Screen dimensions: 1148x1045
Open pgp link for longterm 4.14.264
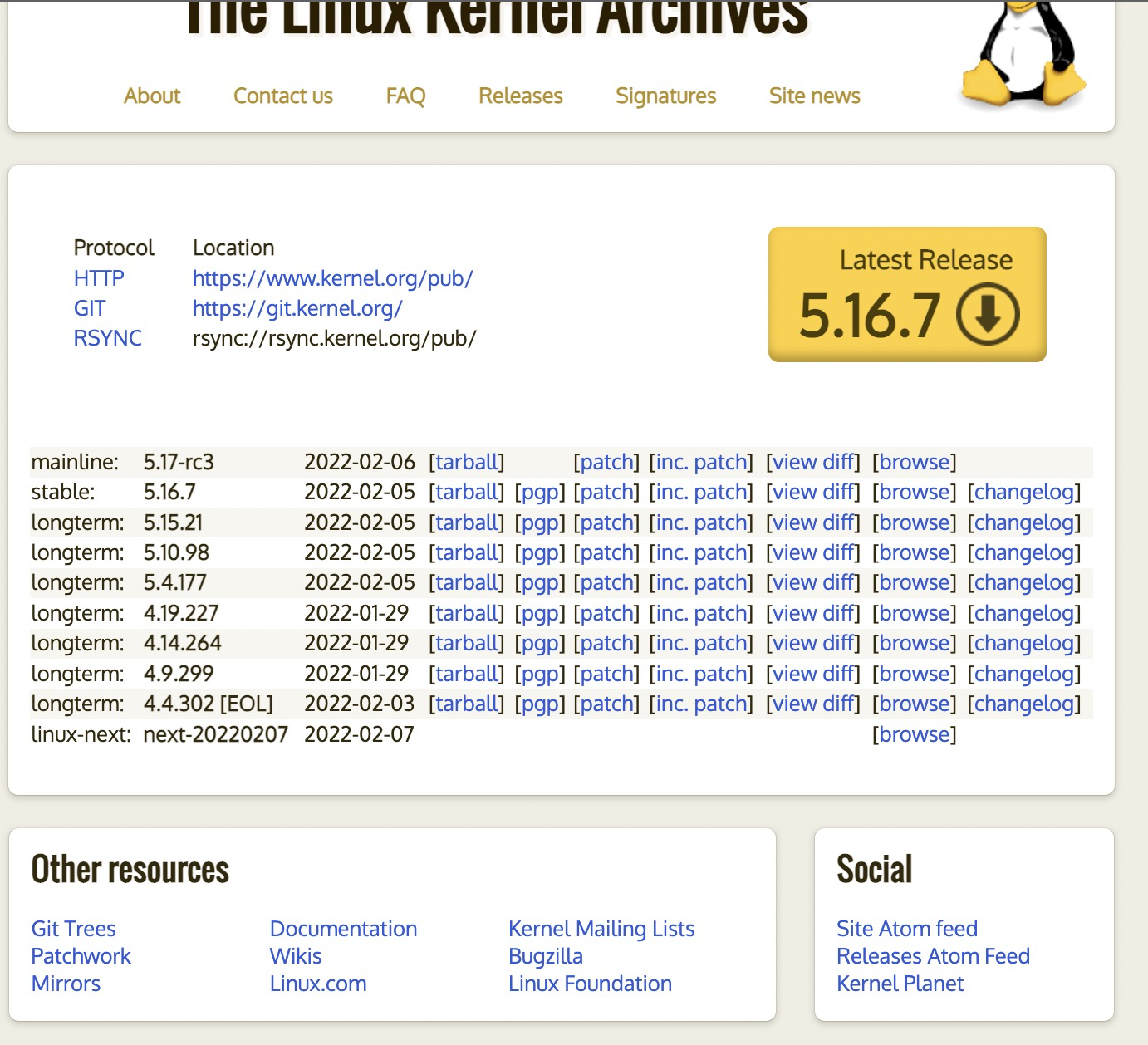[540, 644]
